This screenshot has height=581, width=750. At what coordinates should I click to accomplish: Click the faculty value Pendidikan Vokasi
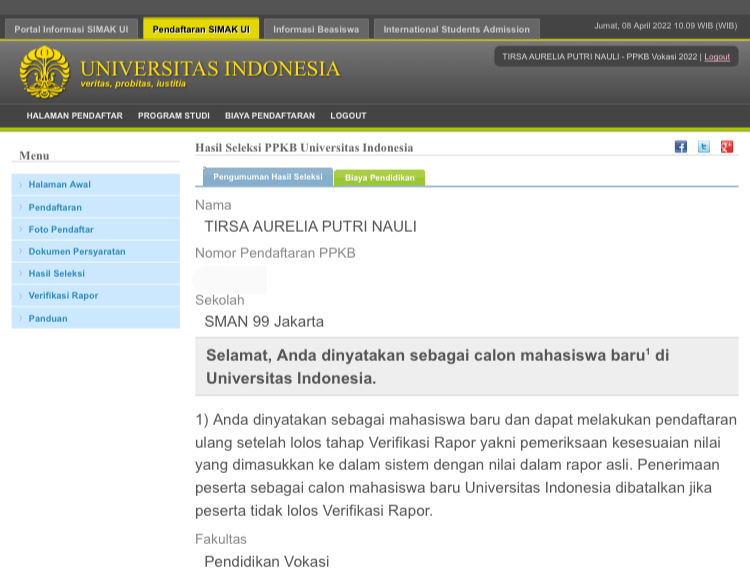(267, 561)
